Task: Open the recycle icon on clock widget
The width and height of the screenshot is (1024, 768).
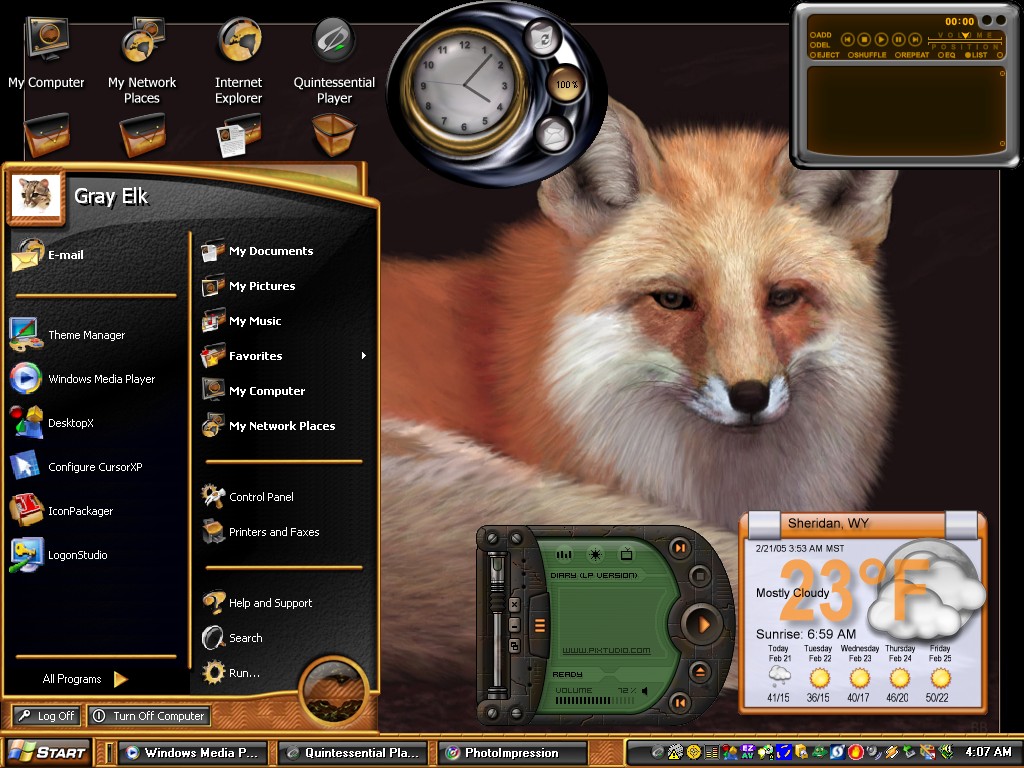Action: tap(543, 39)
